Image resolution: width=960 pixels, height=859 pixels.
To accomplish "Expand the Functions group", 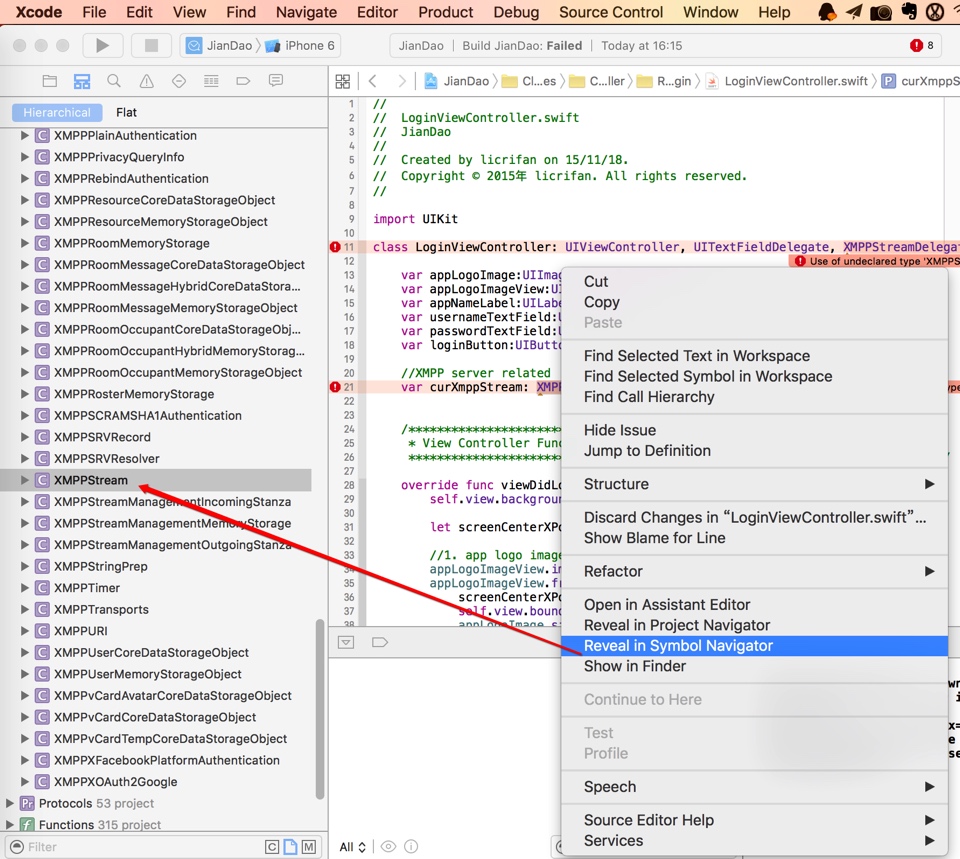I will (x=9, y=825).
